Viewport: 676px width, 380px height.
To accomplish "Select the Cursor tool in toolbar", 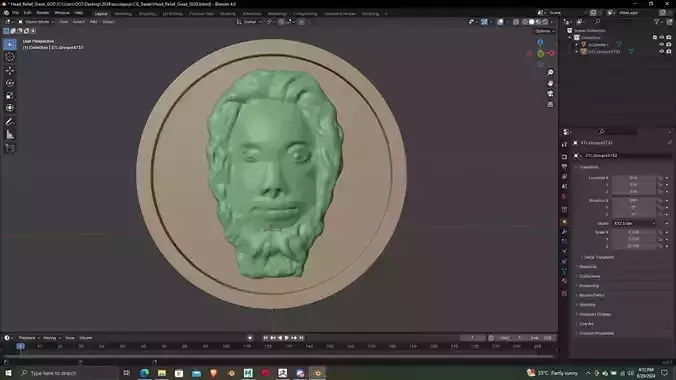I will coord(10,57).
